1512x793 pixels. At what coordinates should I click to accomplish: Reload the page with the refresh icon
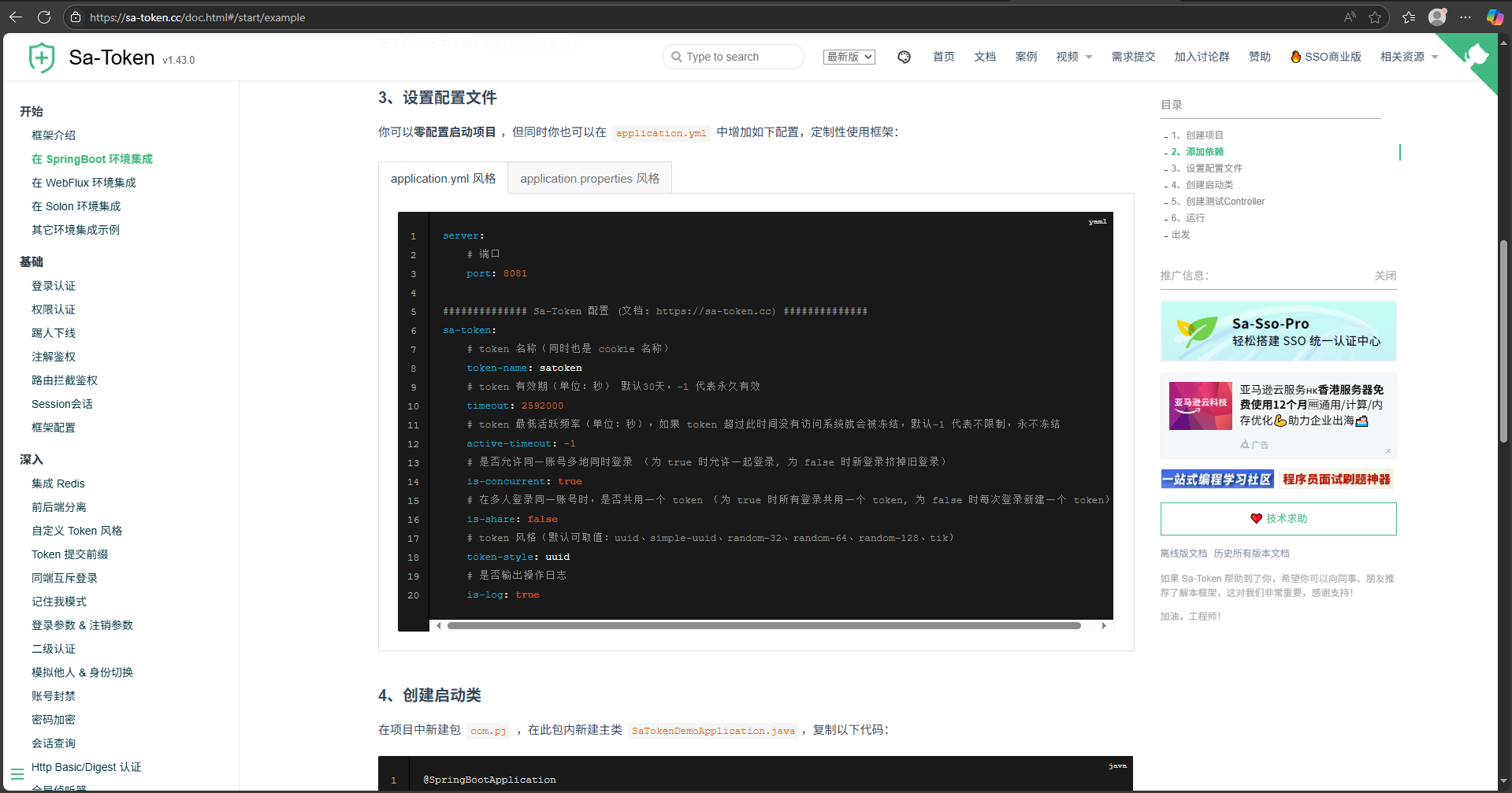(44, 17)
